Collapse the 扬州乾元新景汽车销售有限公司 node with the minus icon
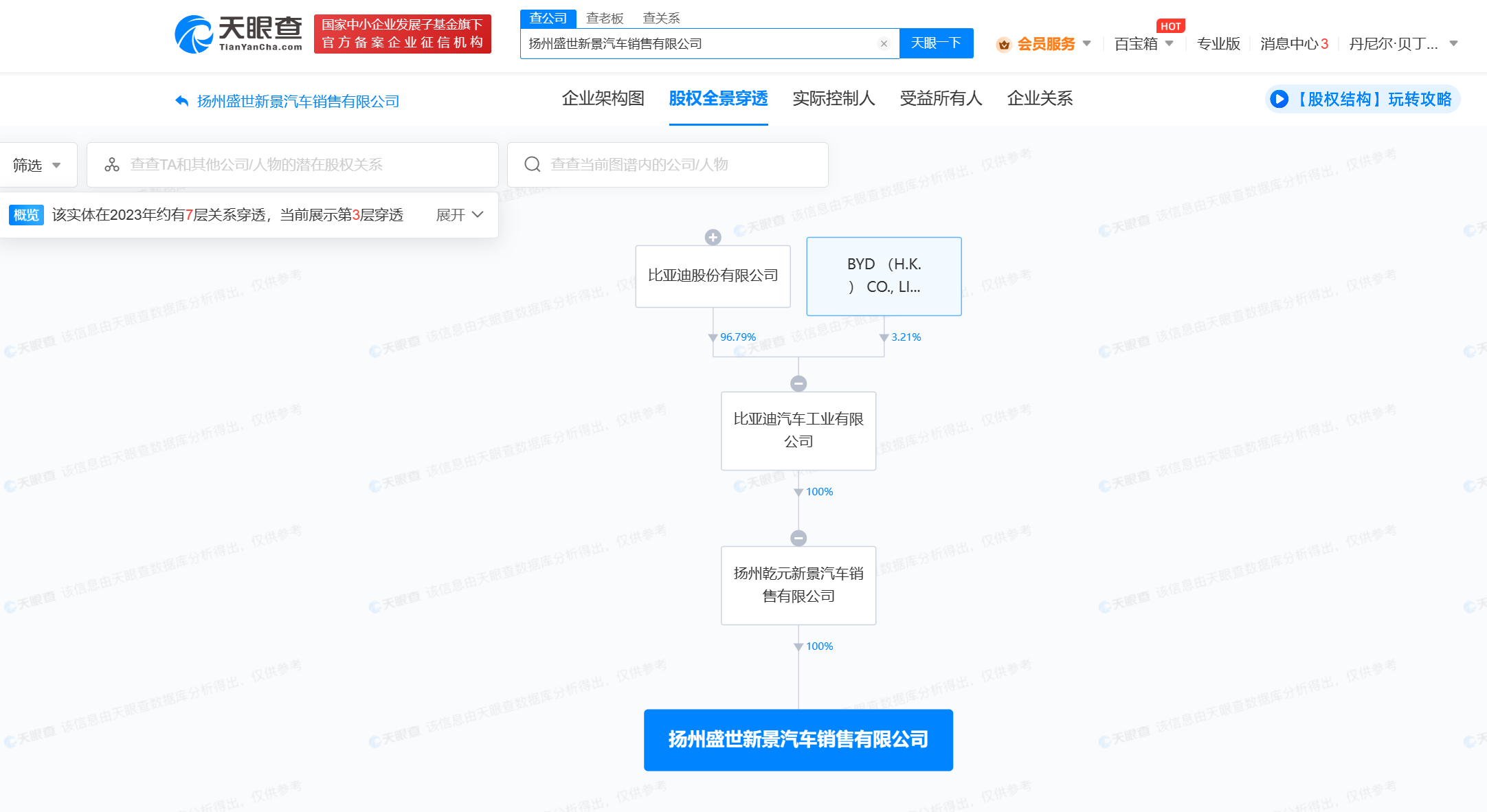 pyautogui.click(x=798, y=539)
